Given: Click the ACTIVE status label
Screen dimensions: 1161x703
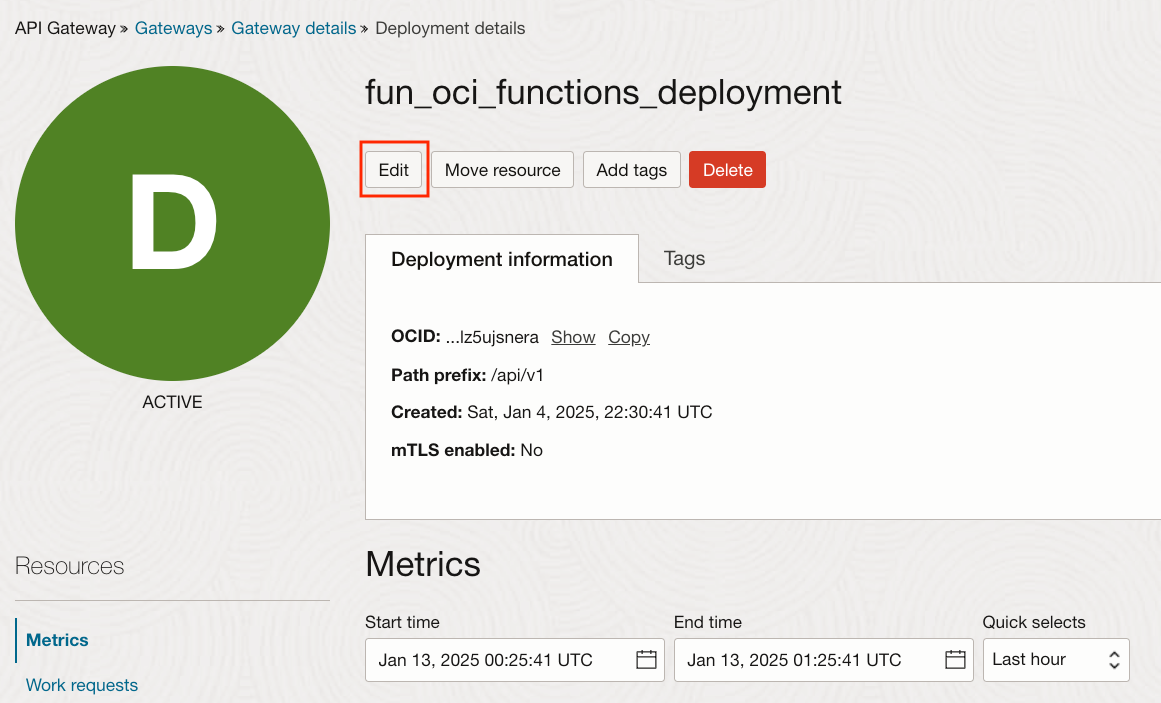Looking at the screenshot, I should (172, 402).
